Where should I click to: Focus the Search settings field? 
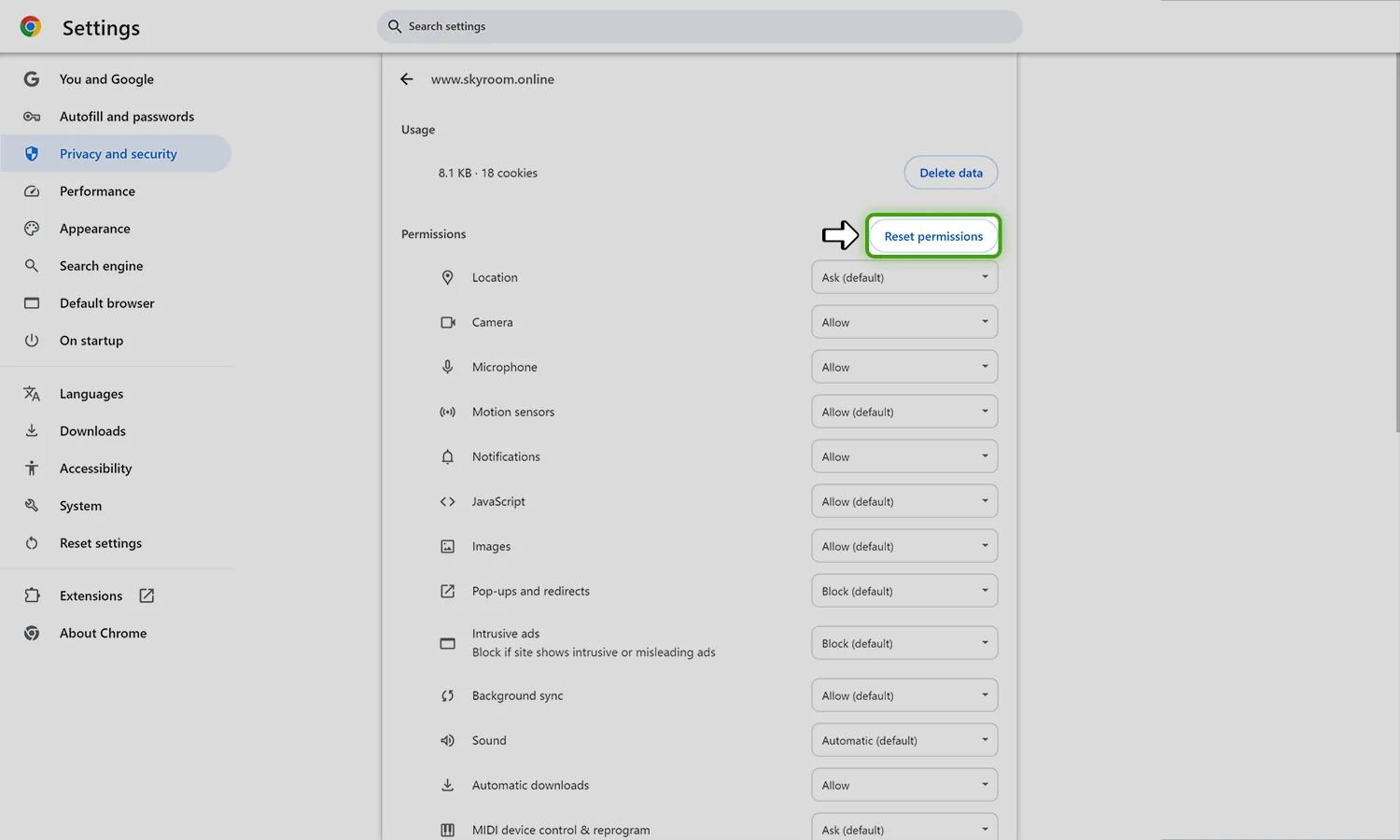(x=709, y=26)
